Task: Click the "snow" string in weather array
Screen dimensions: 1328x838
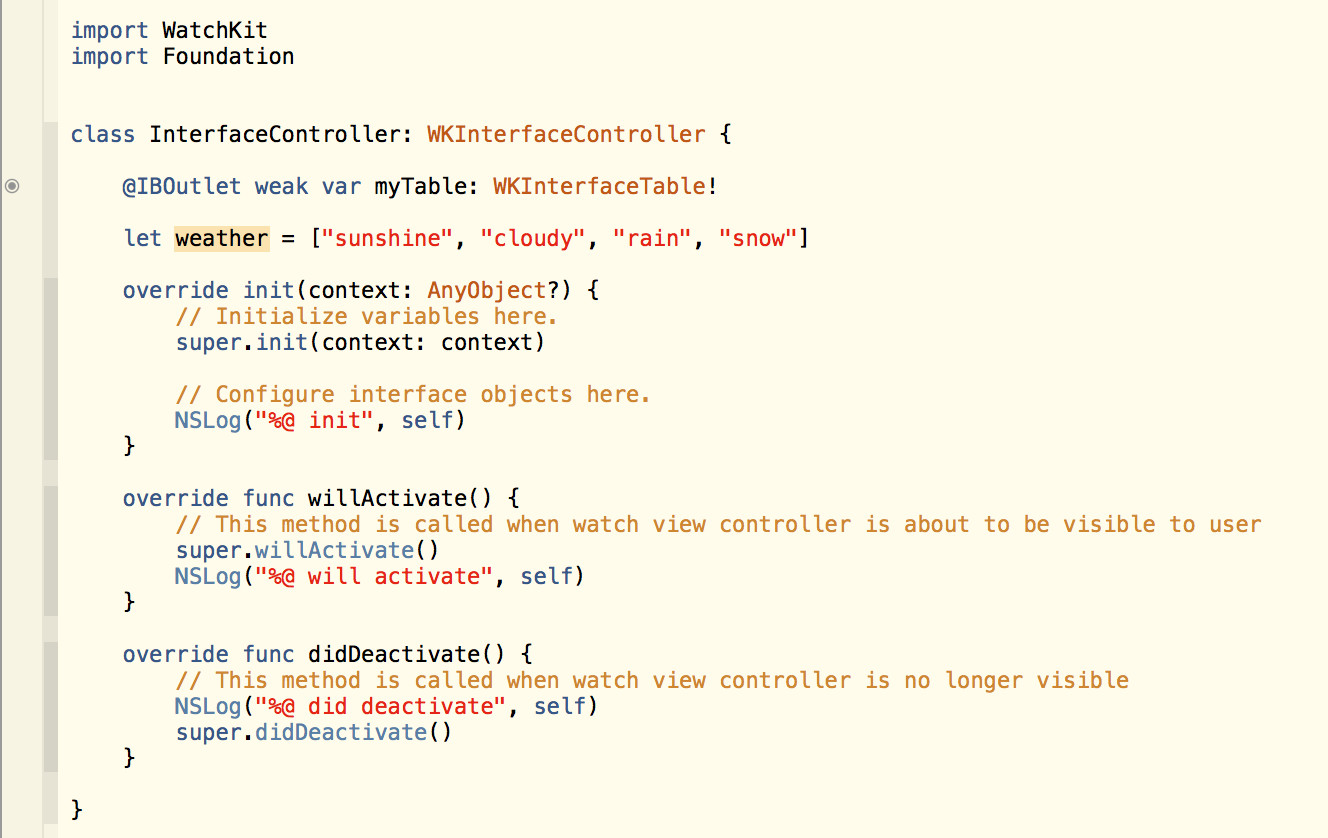Action: [x=758, y=238]
